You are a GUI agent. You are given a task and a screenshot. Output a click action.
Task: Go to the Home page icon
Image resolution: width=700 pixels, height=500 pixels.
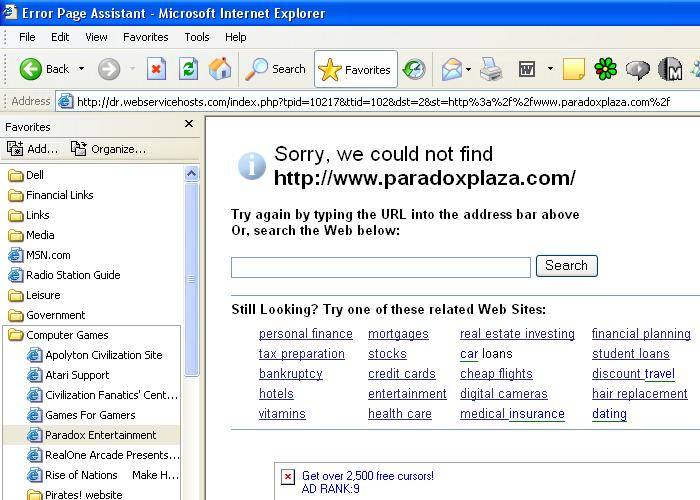point(220,69)
